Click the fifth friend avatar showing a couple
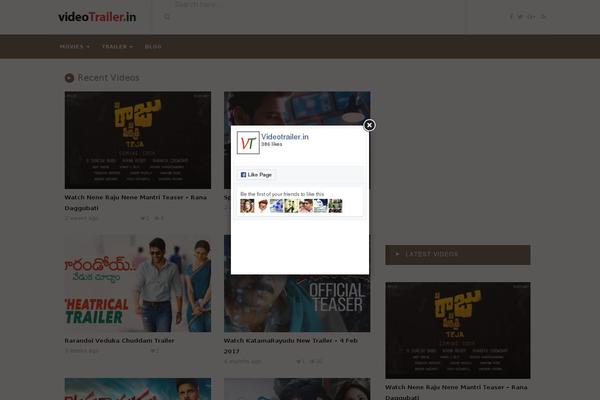Viewport: 600px width, 400px height. click(306, 206)
